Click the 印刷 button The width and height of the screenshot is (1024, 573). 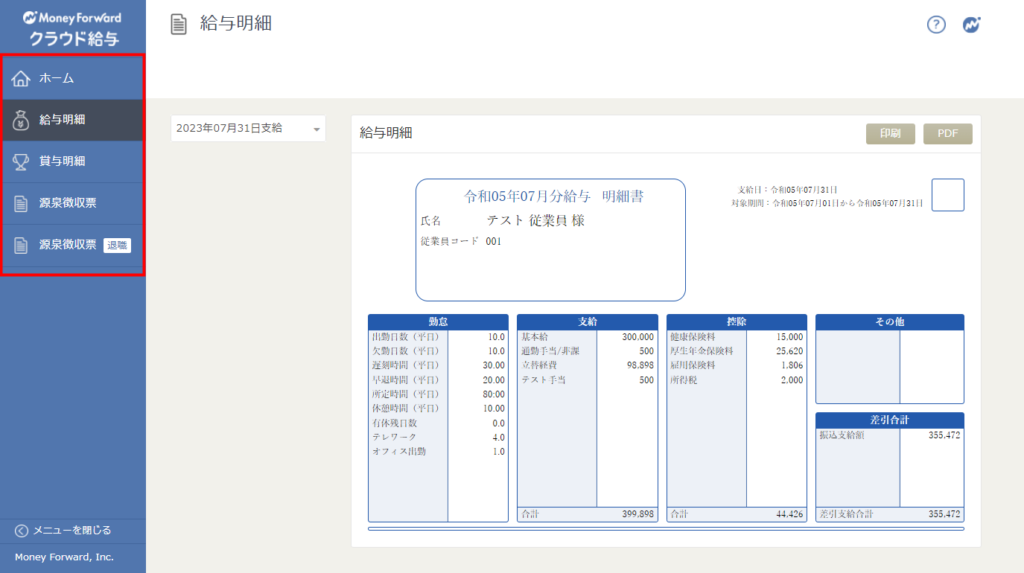[x=890, y=133]
